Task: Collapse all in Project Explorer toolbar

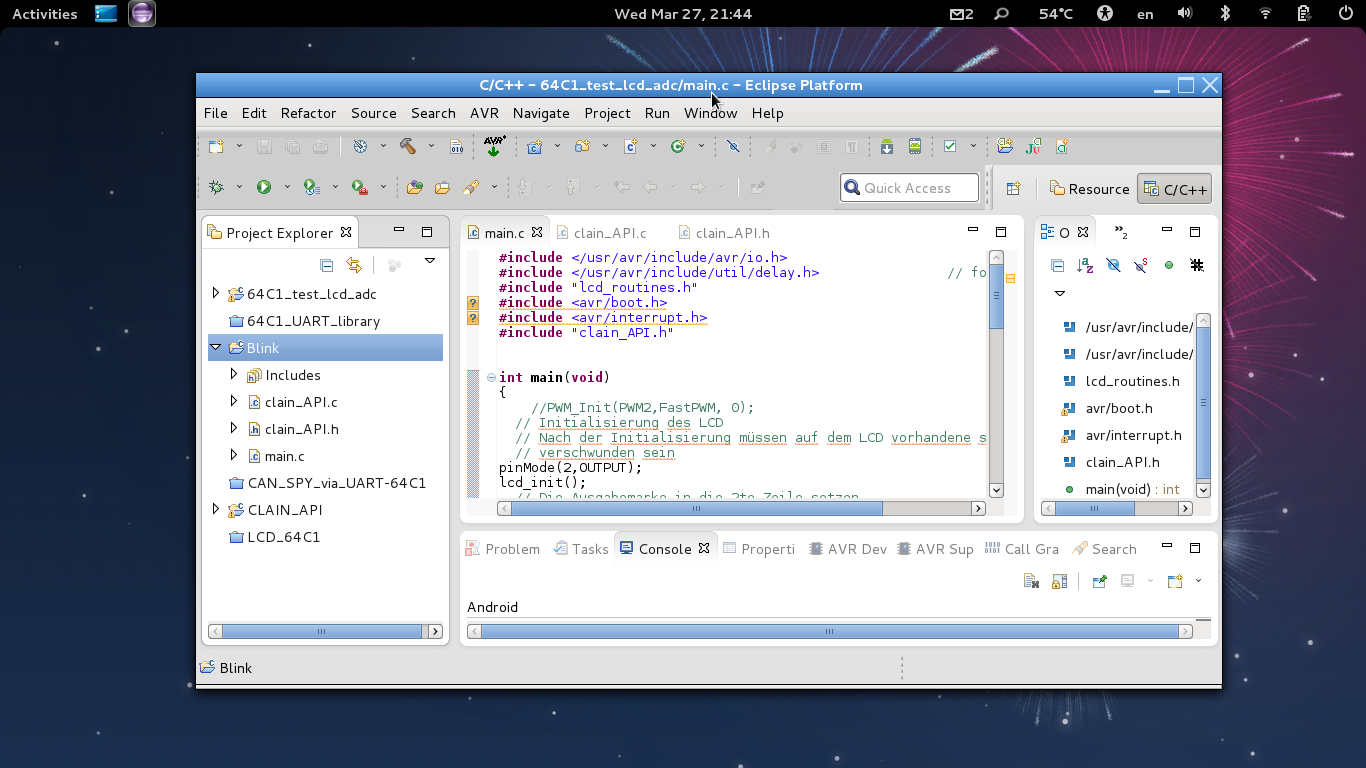Action: 326,265
